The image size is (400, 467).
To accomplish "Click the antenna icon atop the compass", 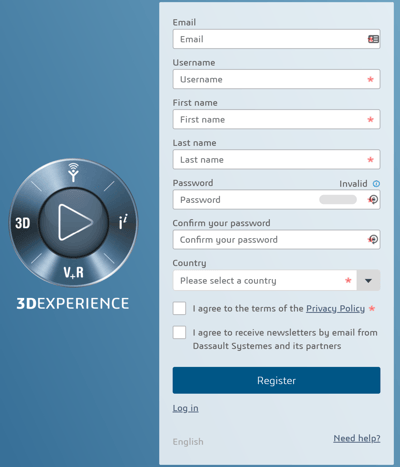I will pyautogui.click(x=73, y=172).
